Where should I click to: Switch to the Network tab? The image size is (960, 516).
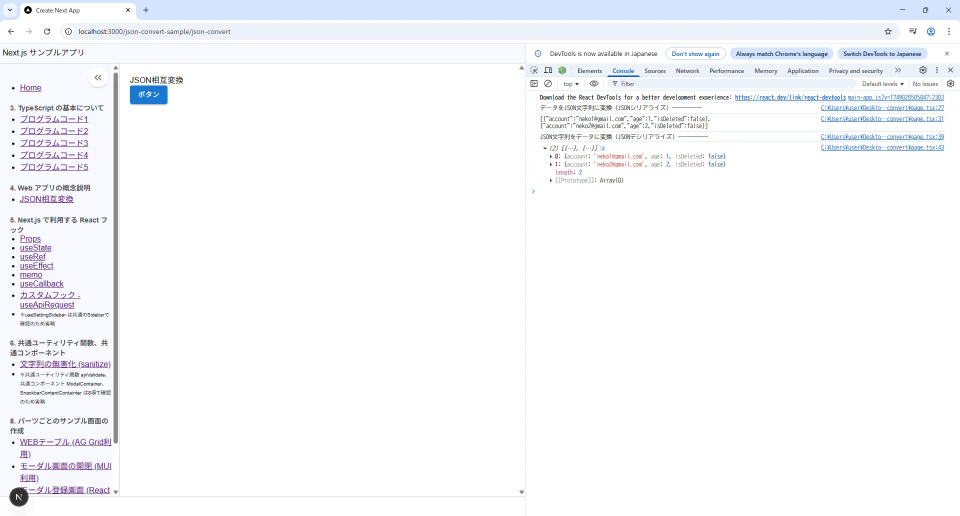coord(688,71)
